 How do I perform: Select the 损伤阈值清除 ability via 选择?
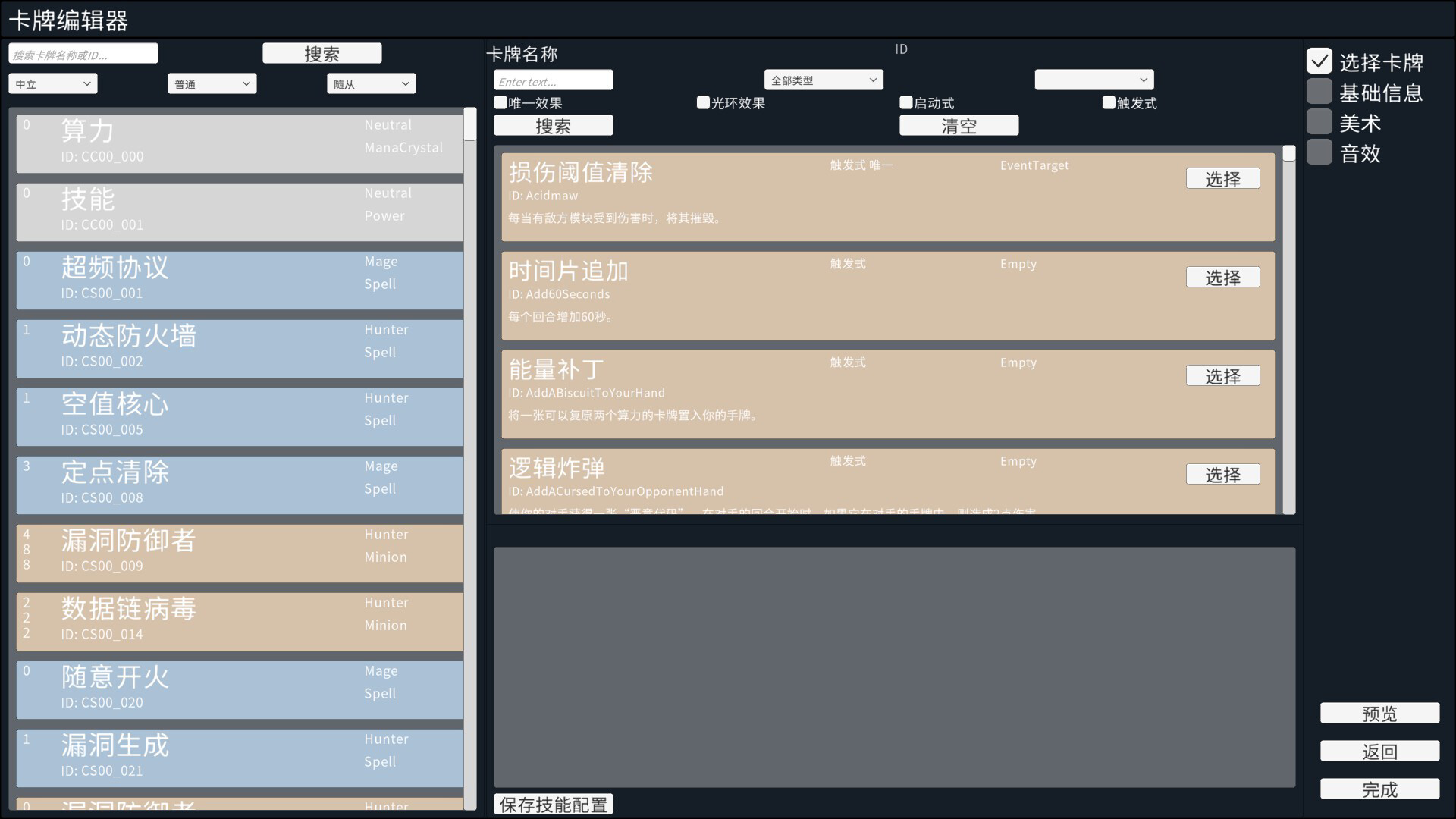point(1222,177)
